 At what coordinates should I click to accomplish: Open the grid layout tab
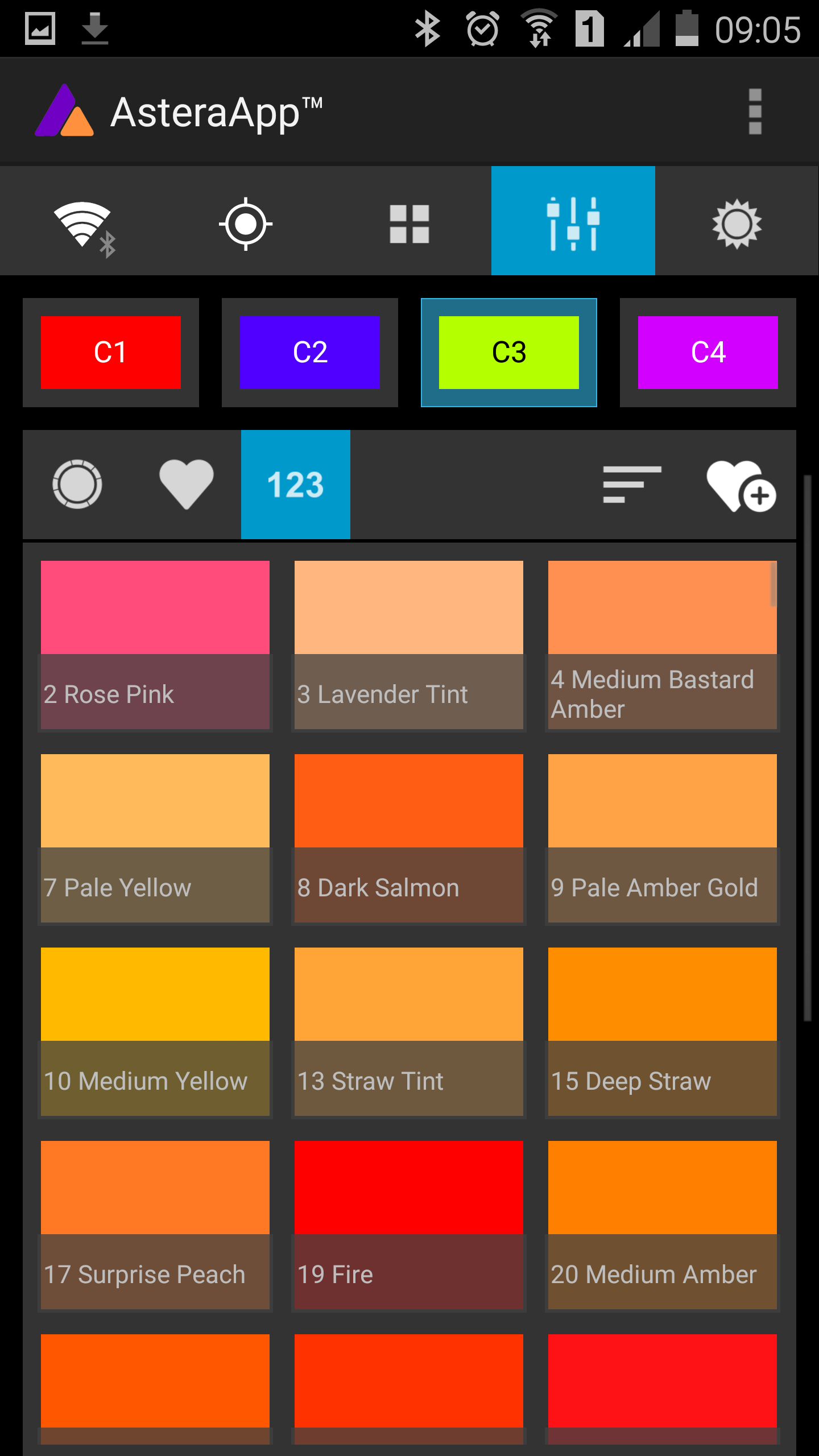click(x=409, y=221)
